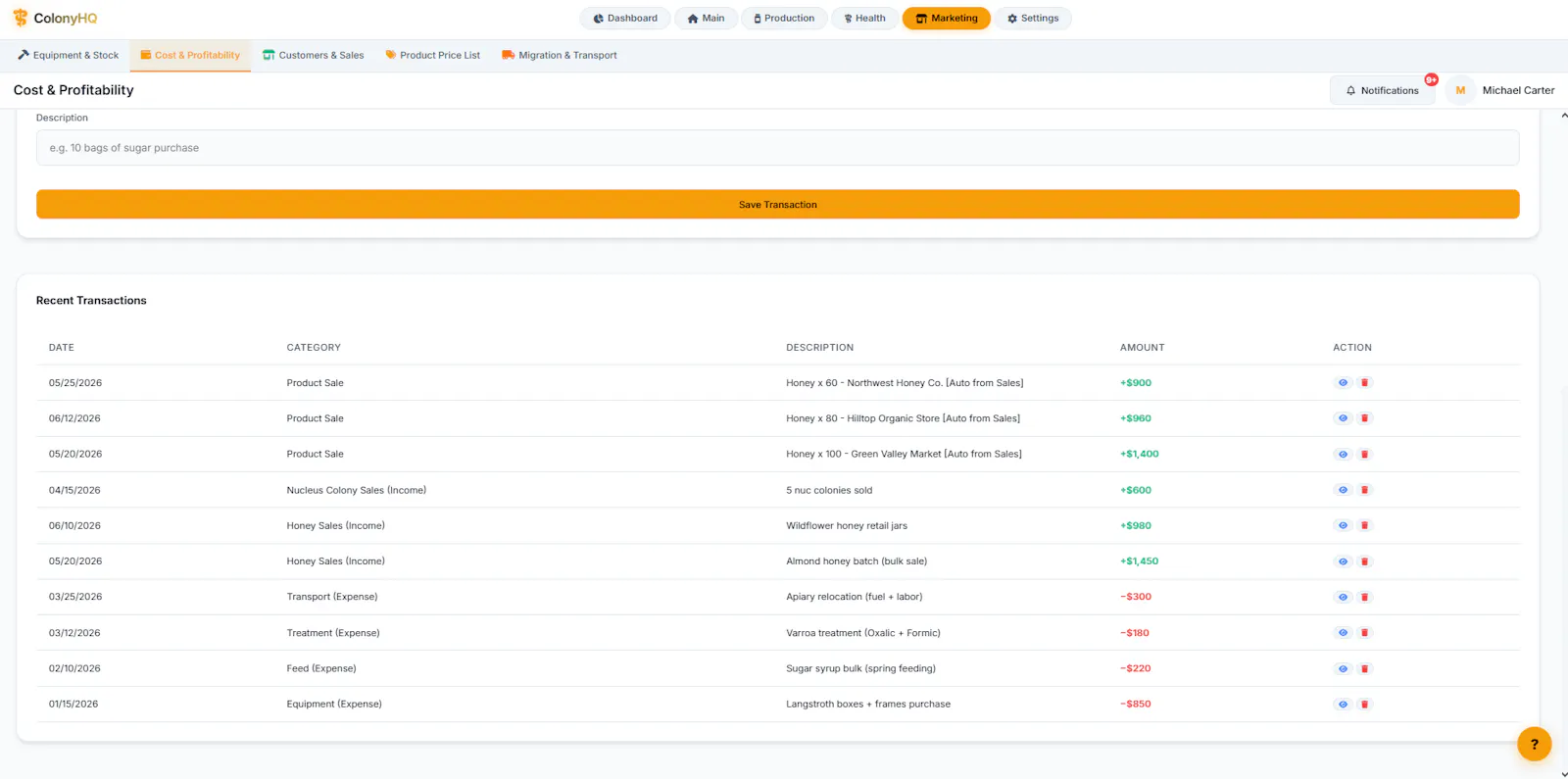
Task: Open the Production section
Action: 784,19
